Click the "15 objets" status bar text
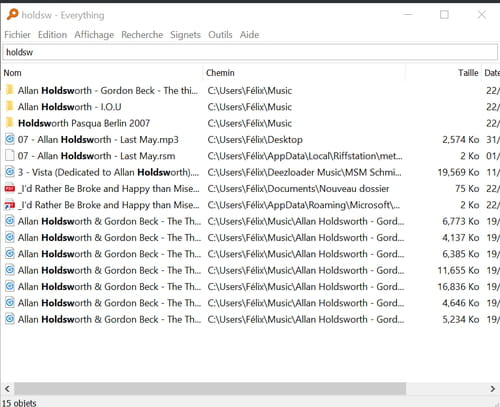Viewport: 500px width, 407px height. 19,403
